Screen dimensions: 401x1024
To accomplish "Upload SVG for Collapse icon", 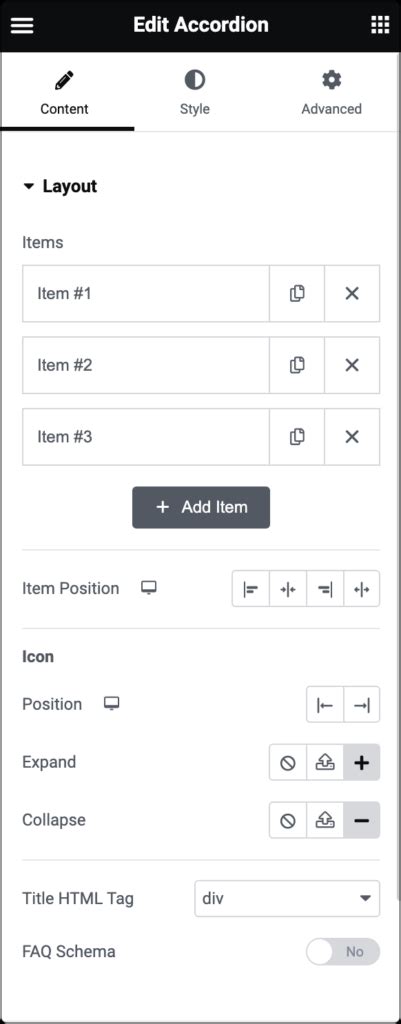I will [x=325, y=820].
